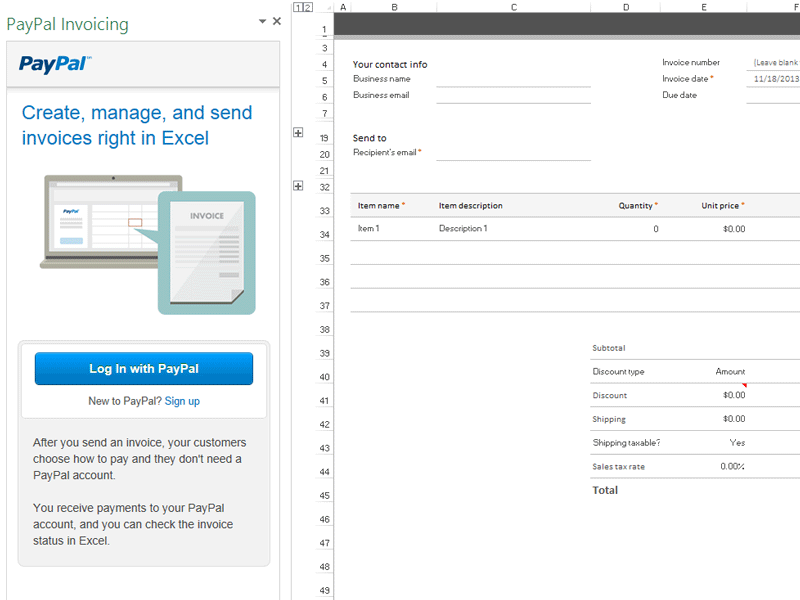Click the Due date input cell
This screenshot has width=800, height=600.
pyautogui.click(x=773, y=95)
